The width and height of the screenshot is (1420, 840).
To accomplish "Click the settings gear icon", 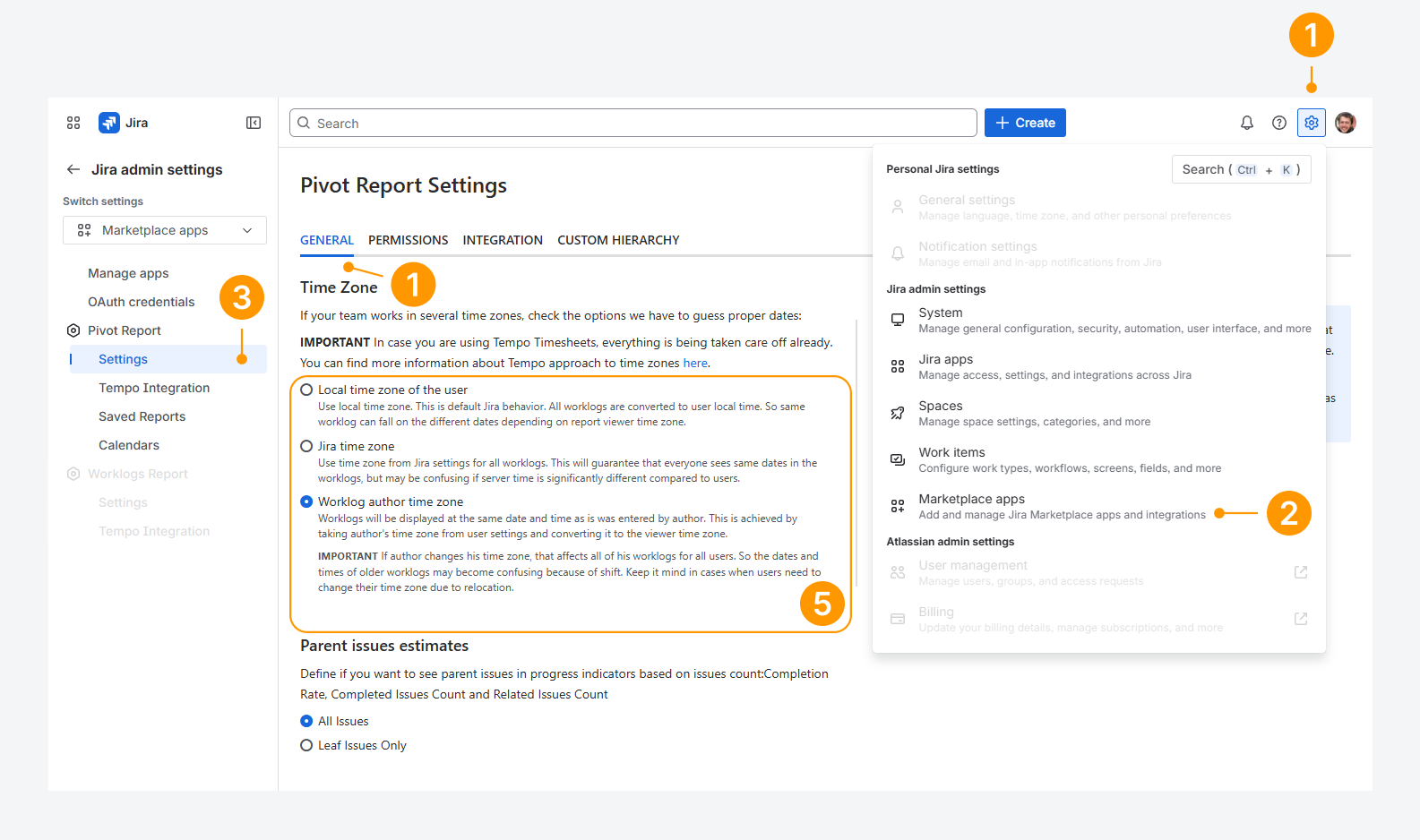I will coord(1312,123).
